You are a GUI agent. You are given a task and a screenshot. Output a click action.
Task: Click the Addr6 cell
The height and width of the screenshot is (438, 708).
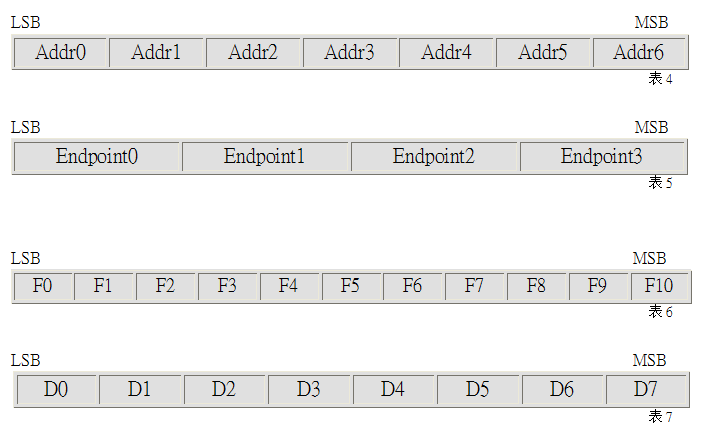pos(639,52)
